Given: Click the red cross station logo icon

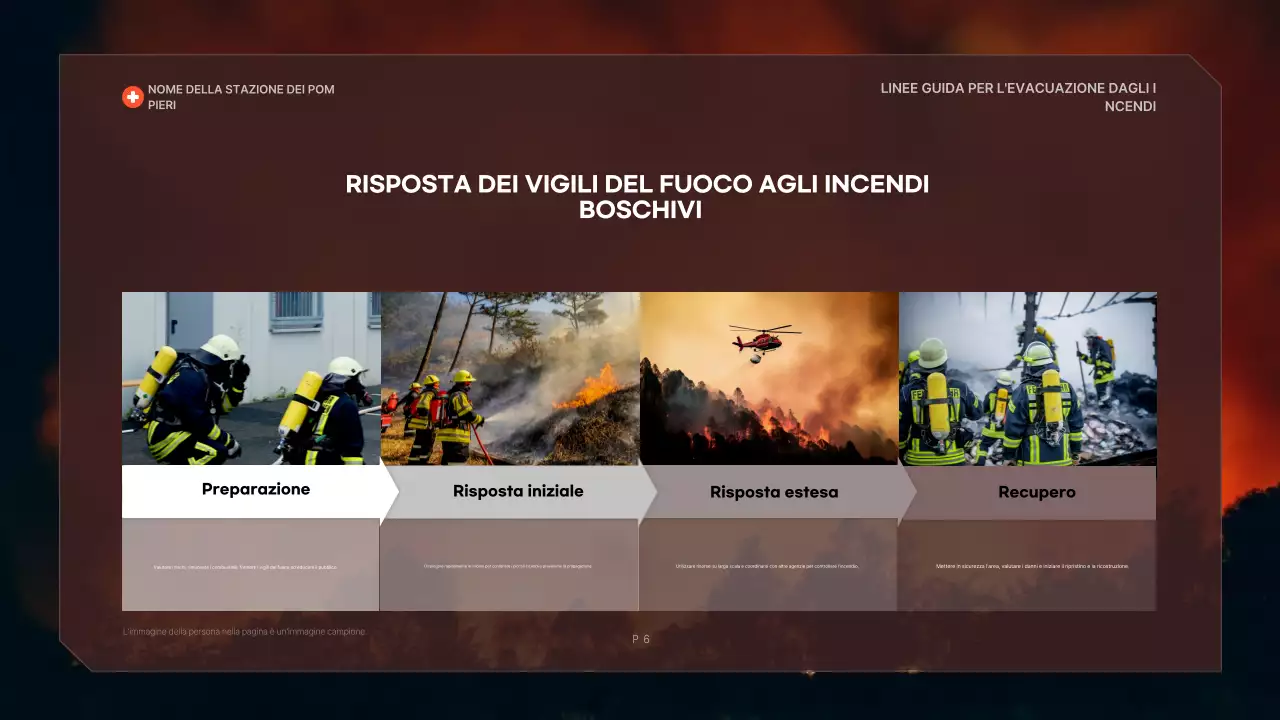Looking at the screenshot, I should (x=131, y=96).
